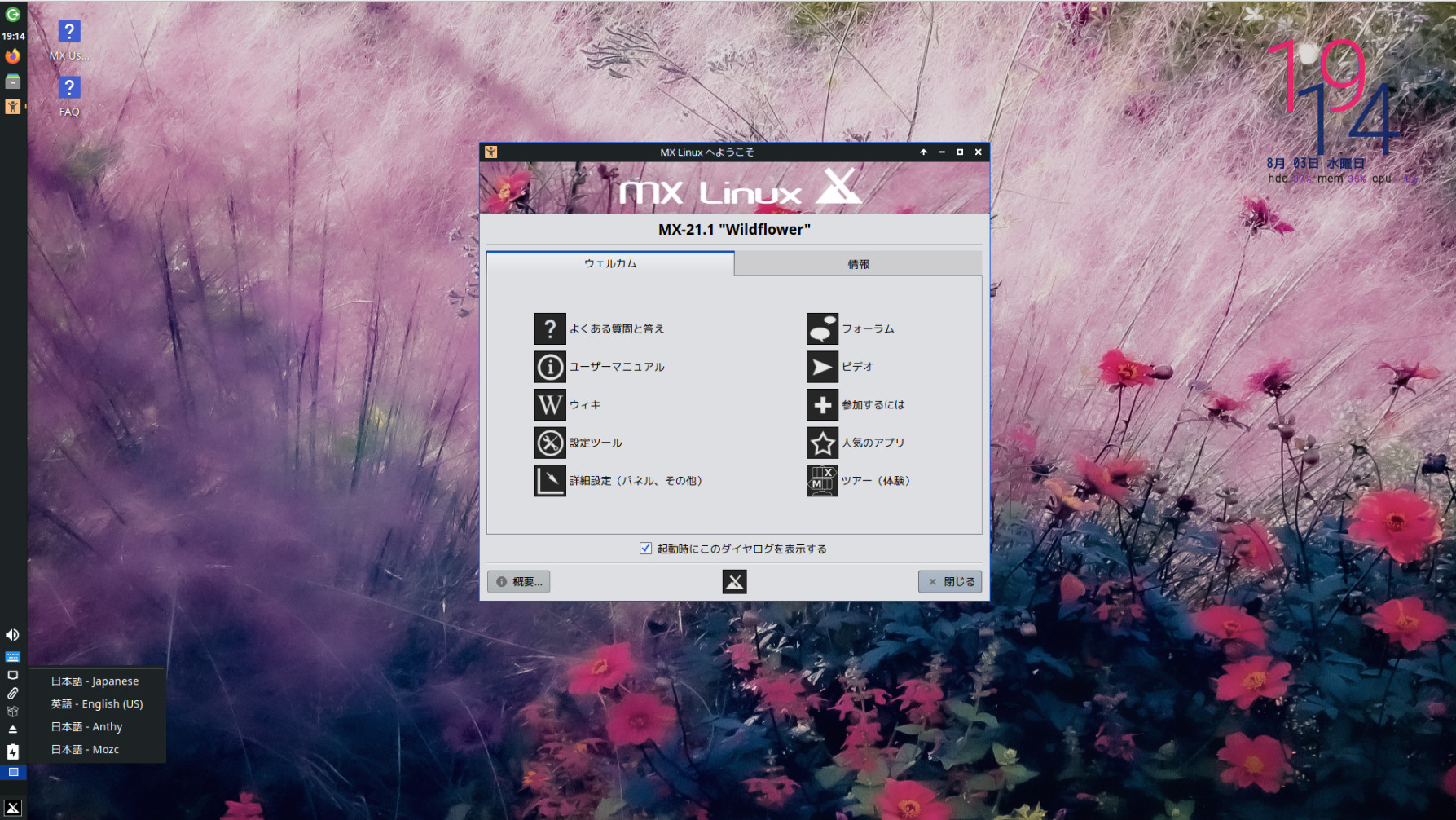Screen dimensions: 1456x820
Task: Click the 人気のアプリ label
Action: click(873, 443)
